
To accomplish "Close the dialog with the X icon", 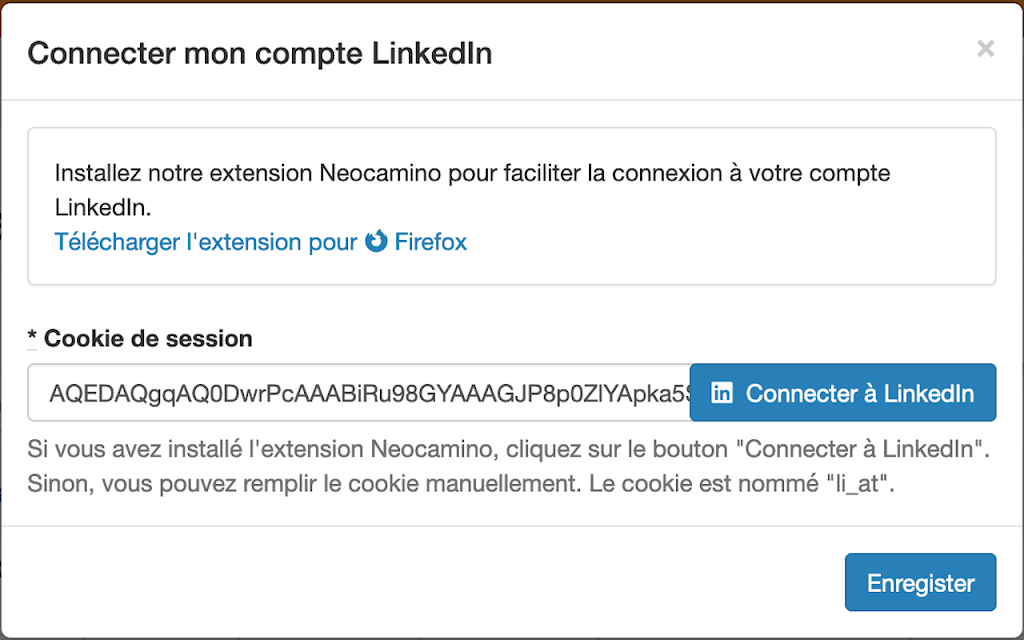I will coord(985,49).
